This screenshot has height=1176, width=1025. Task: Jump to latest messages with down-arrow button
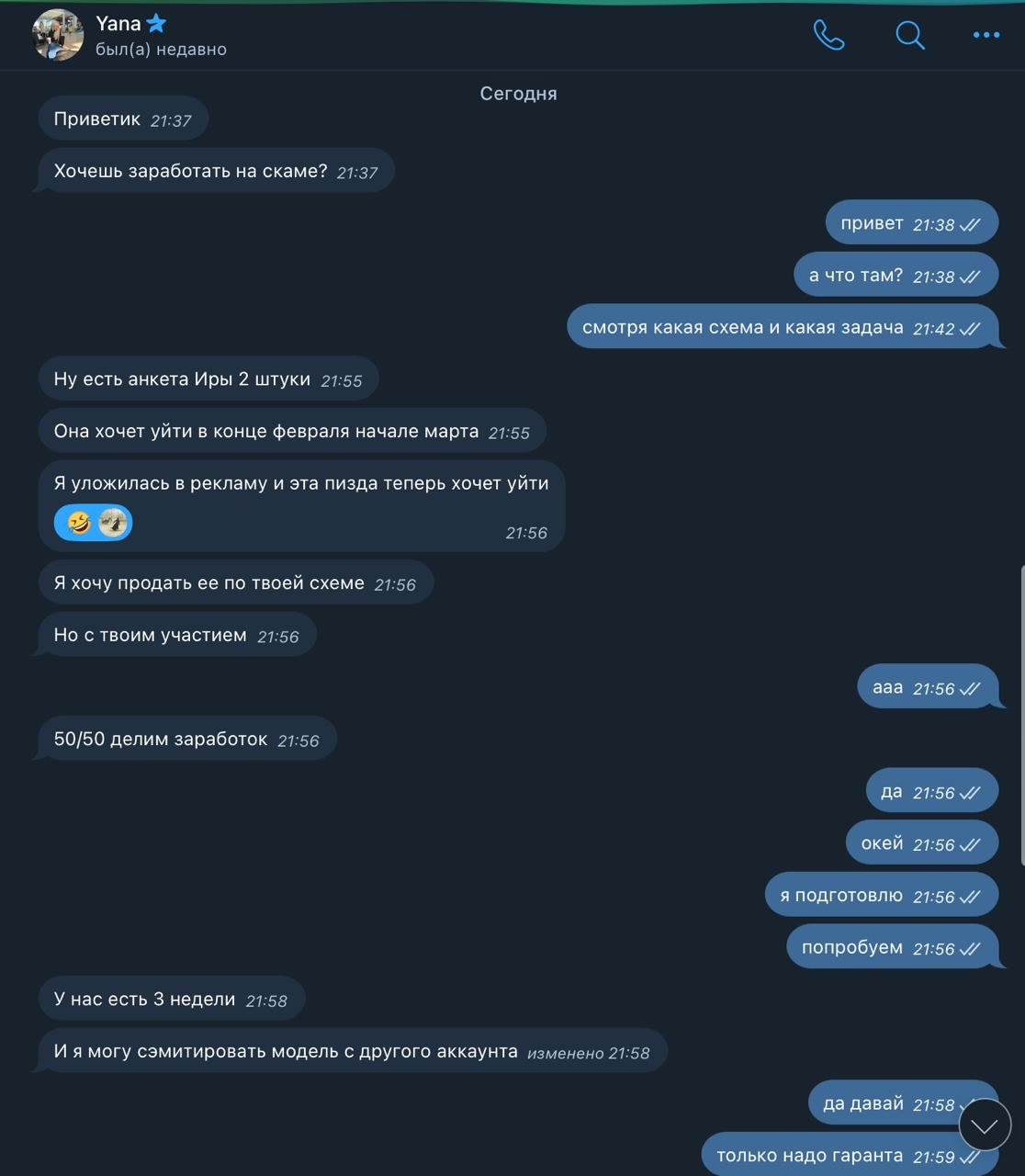(x=985, y=1125)
